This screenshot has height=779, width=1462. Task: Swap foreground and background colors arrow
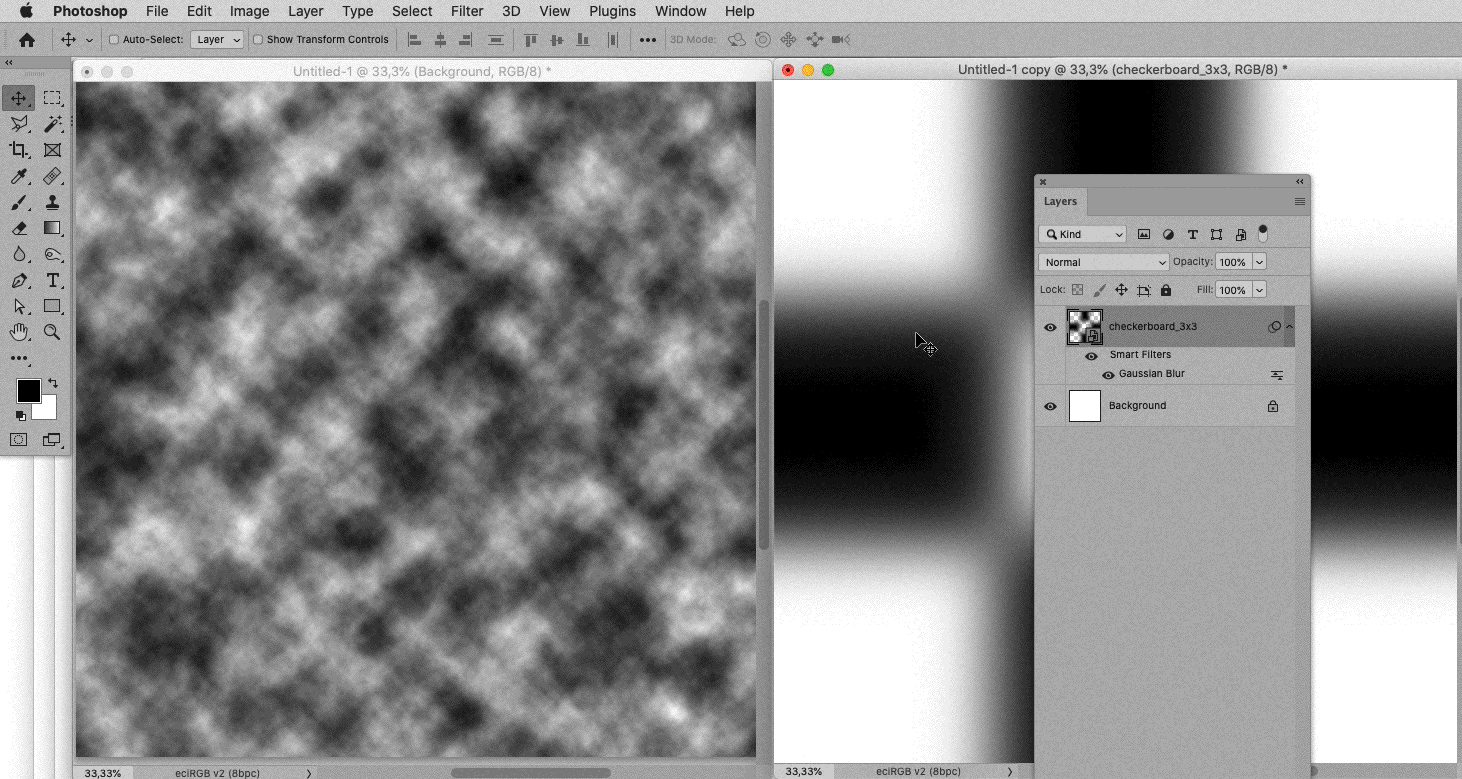click(52, 383)
